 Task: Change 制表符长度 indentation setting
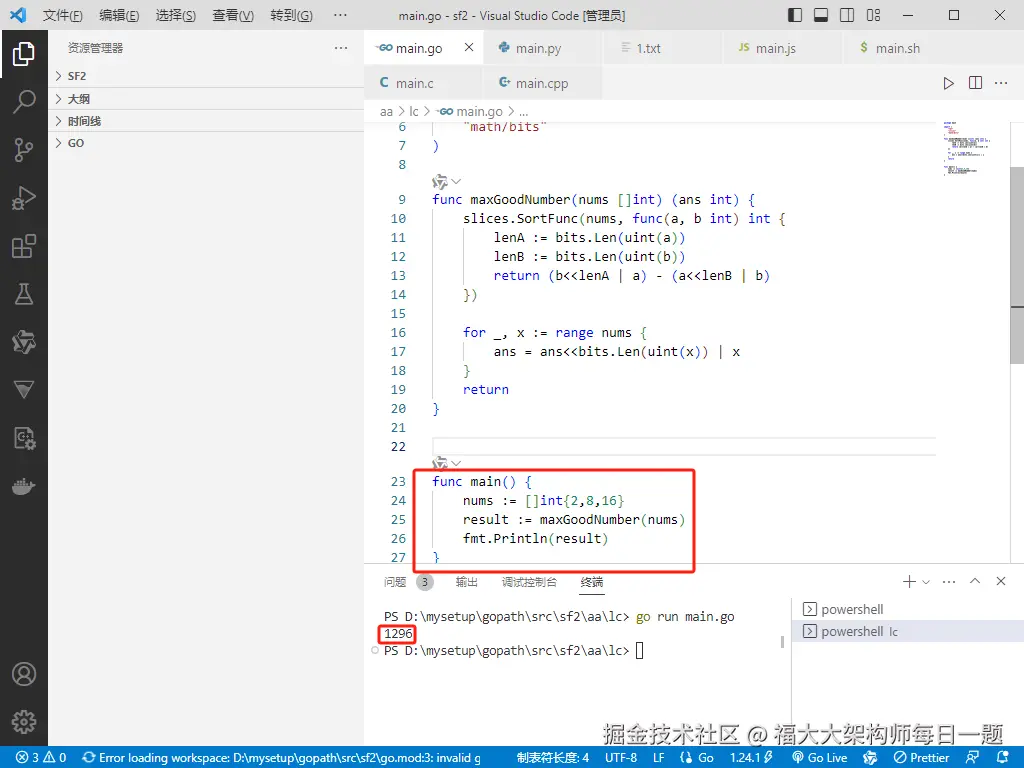tap(552, 757)
